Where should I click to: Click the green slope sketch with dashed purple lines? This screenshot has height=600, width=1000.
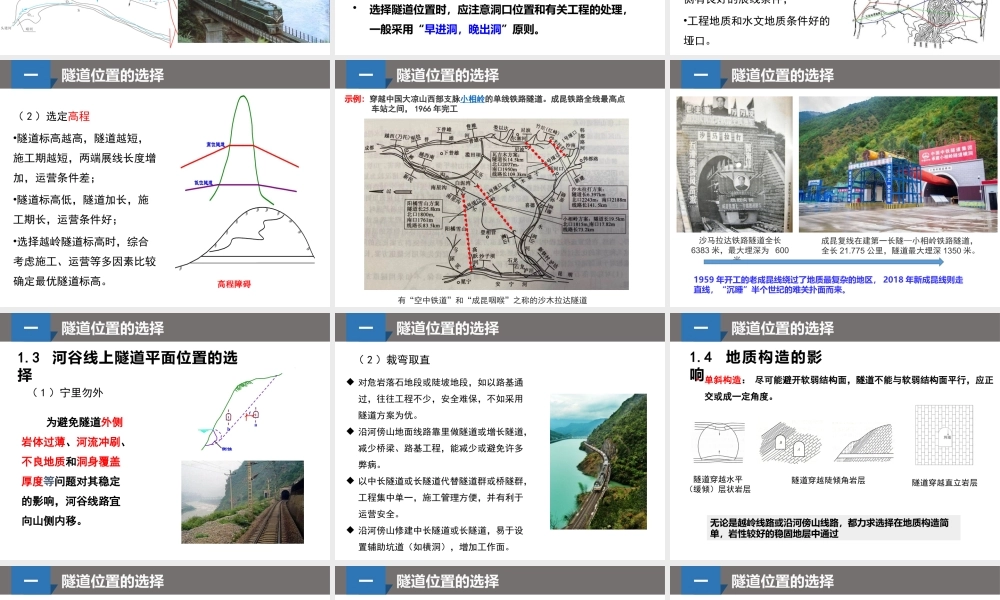(240, 412)
